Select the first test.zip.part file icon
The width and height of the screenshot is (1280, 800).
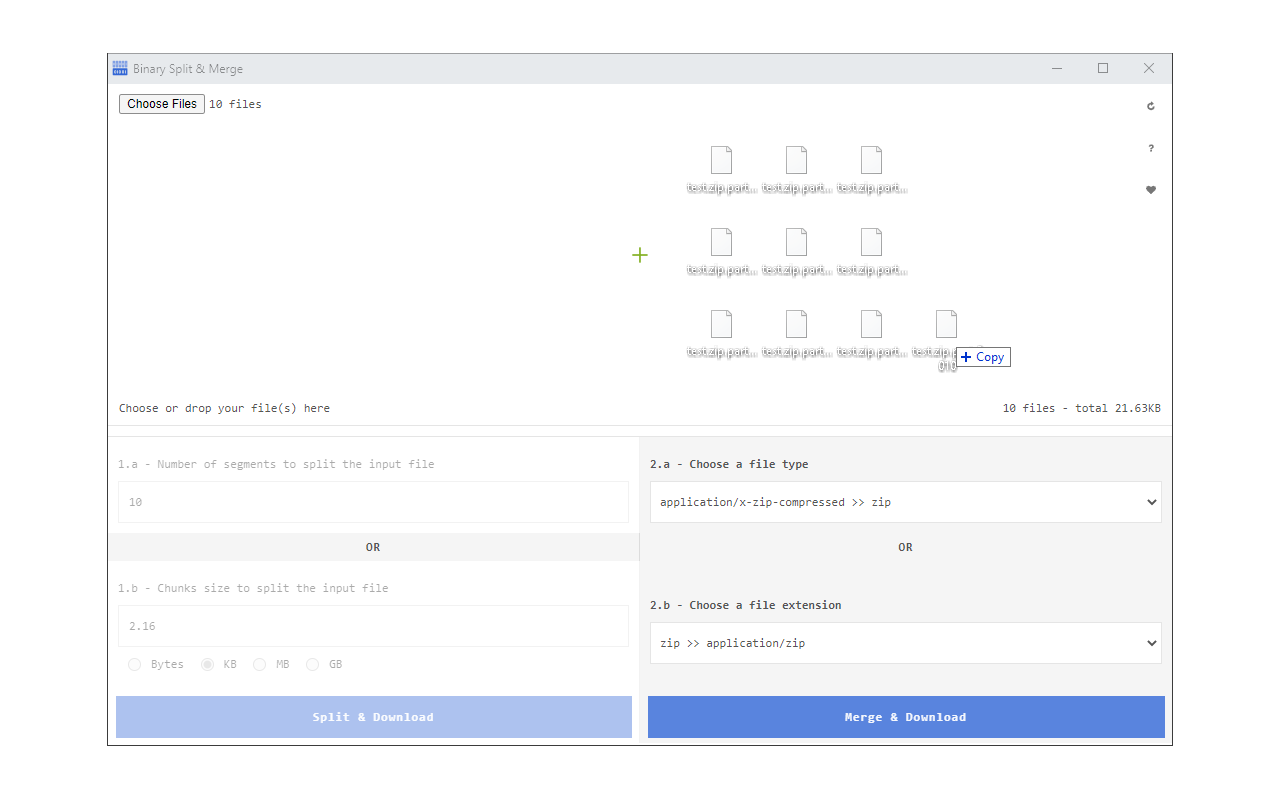[721, 159]
